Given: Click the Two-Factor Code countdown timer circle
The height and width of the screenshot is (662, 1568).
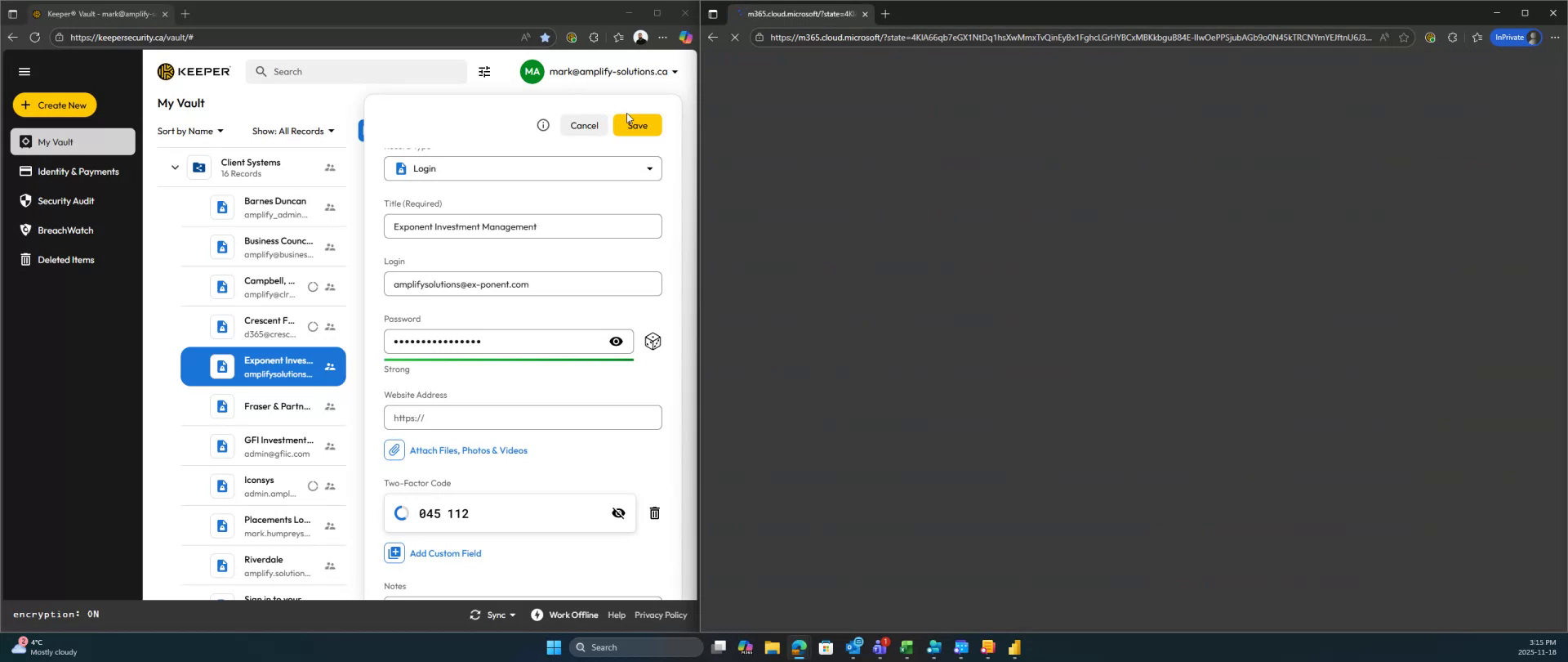Looking at the screenshot, I should pyautogui.click(x=401, y=513).
